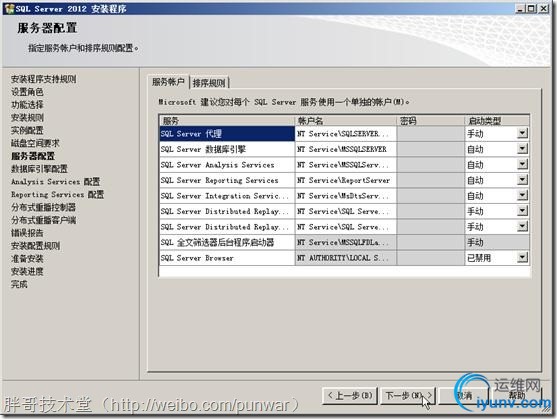This screenshot has width=557, height=419.
Task: Click the SQL Server setup title bar icon
Action: 9,9
